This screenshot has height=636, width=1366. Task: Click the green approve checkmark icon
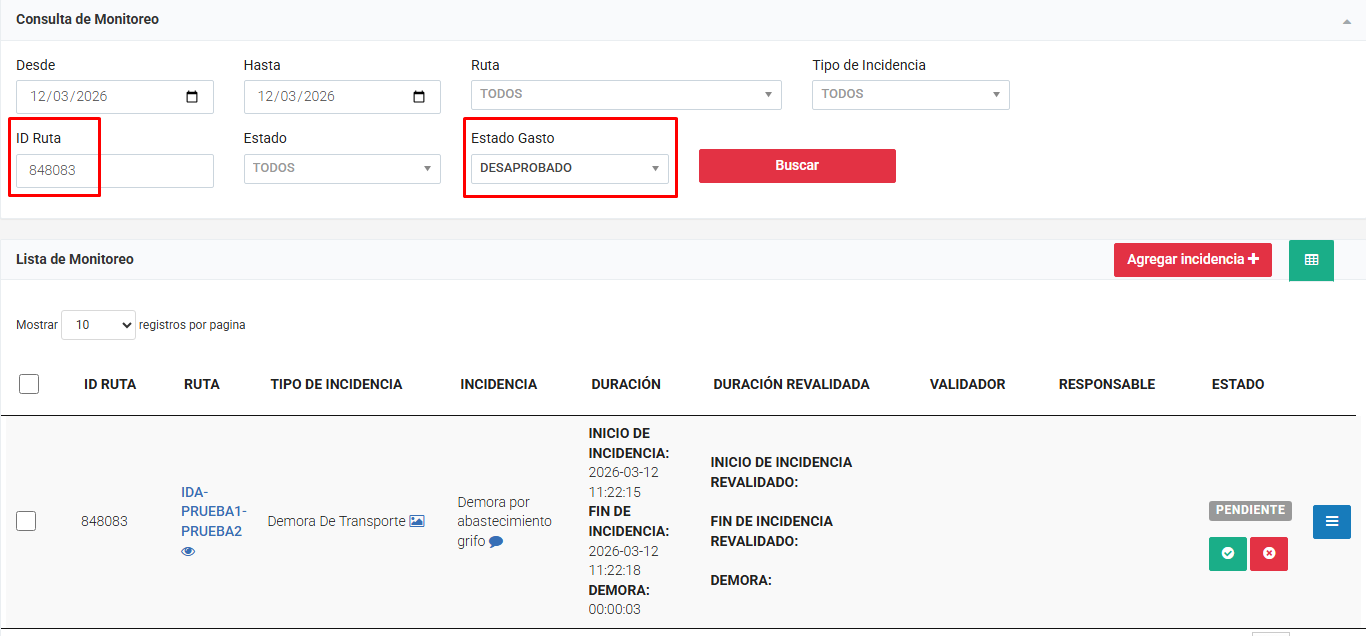coord(1227,554)
